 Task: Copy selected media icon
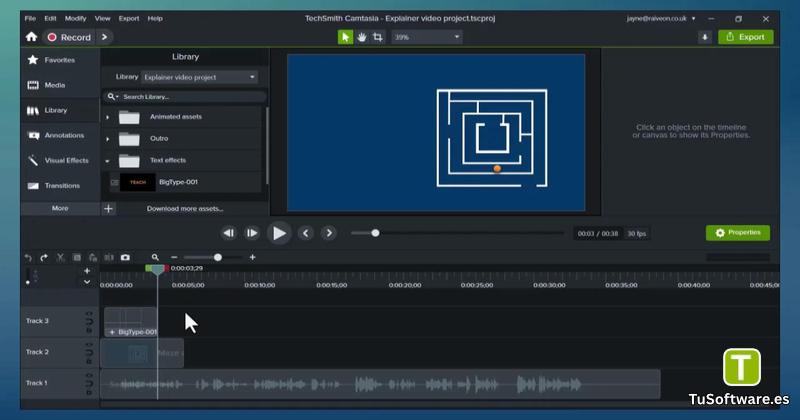coord(77,258)
